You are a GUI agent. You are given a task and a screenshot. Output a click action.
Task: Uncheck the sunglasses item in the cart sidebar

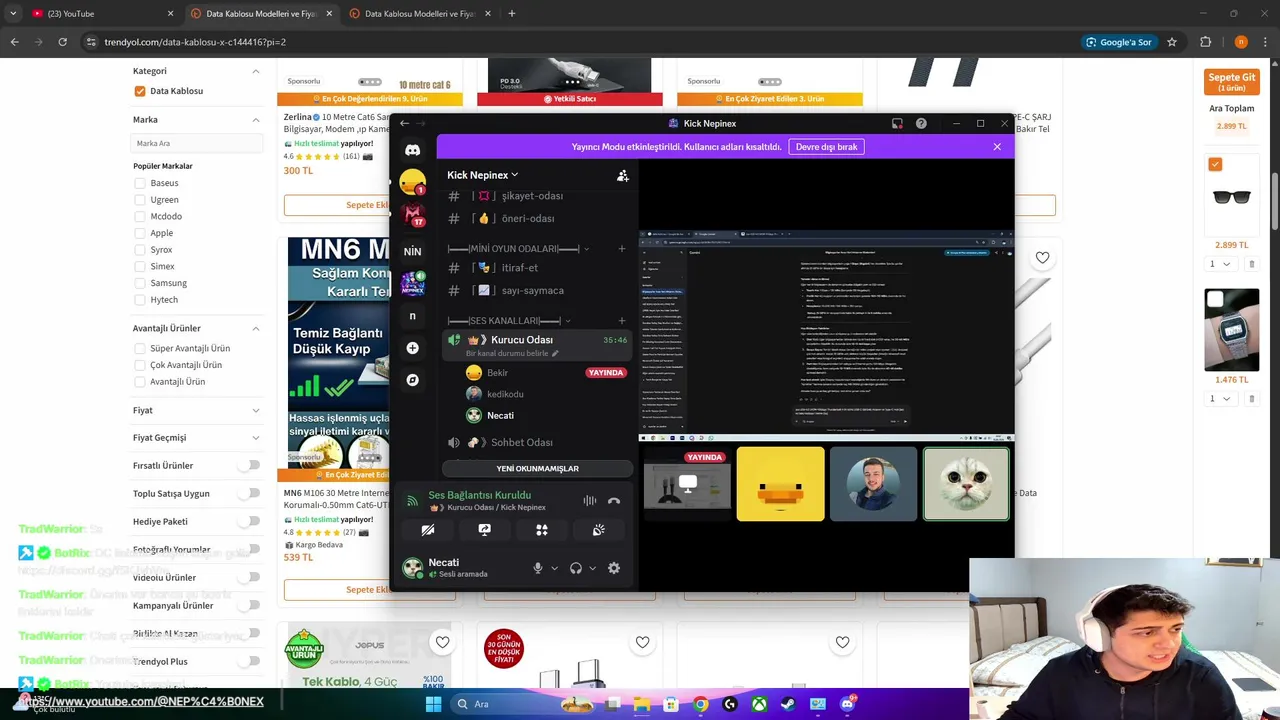[1215, 164]
